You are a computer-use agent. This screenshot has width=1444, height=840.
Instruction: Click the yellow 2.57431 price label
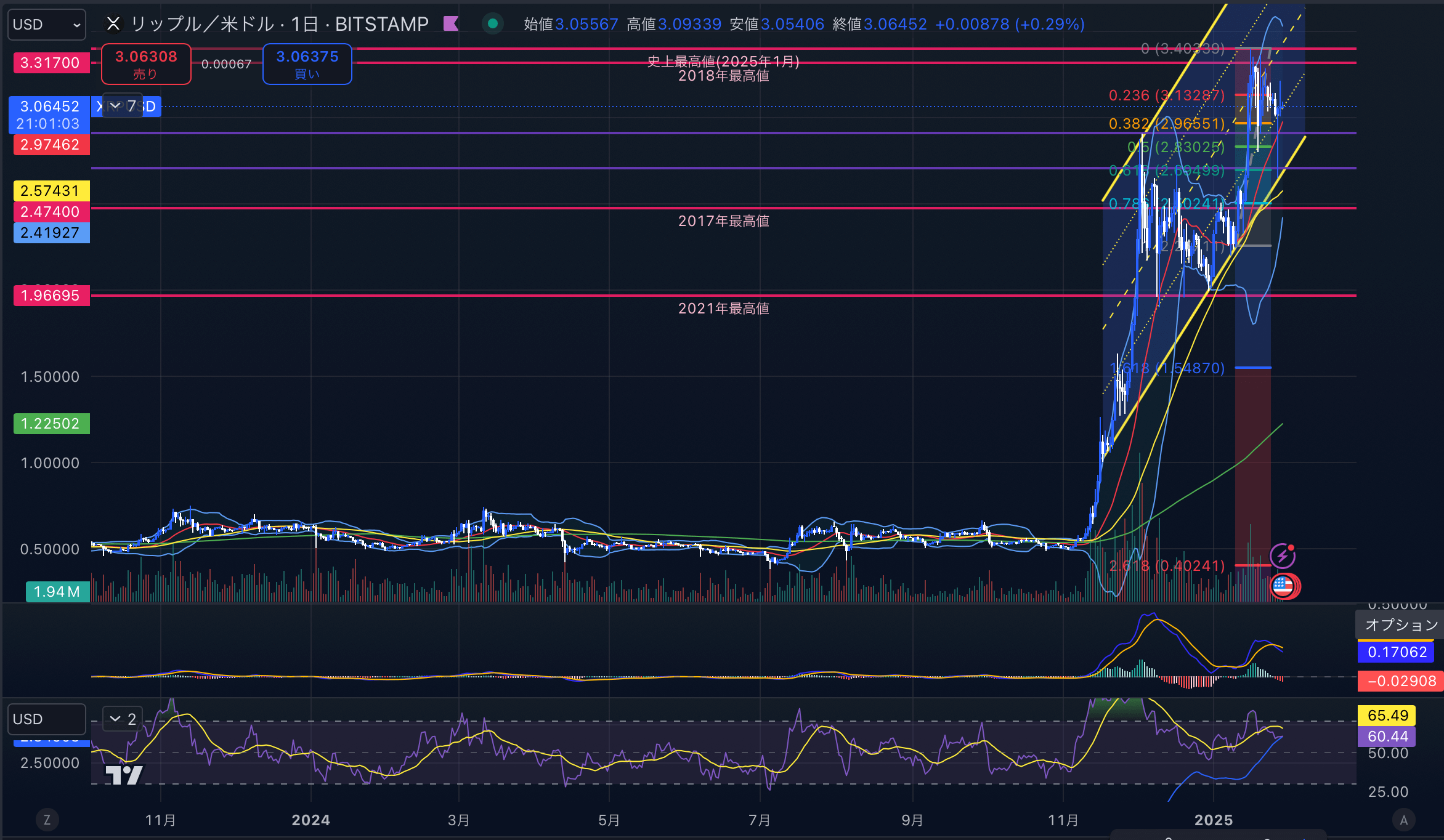click(x=51, y=191)
